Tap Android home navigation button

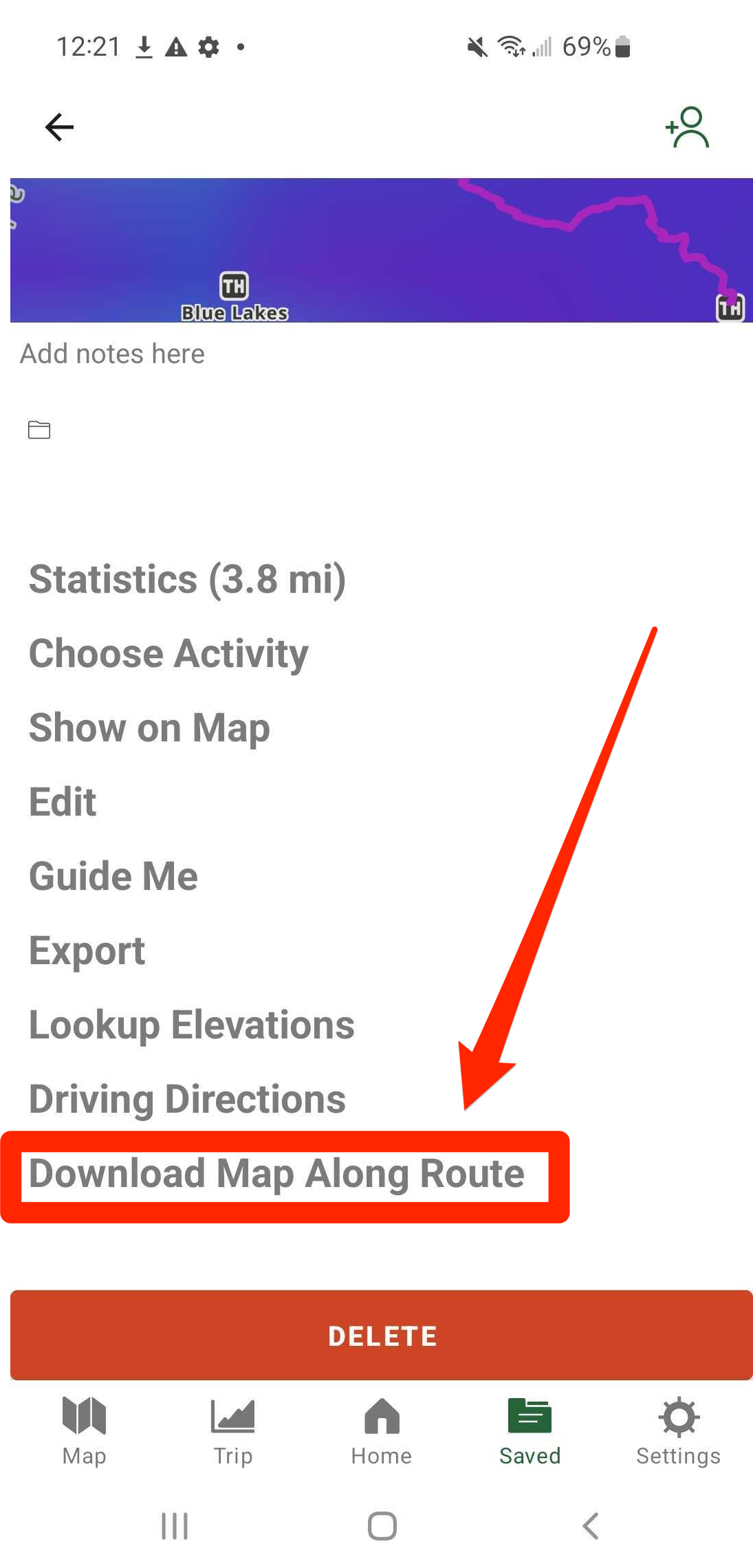(x=382, y=1526)
